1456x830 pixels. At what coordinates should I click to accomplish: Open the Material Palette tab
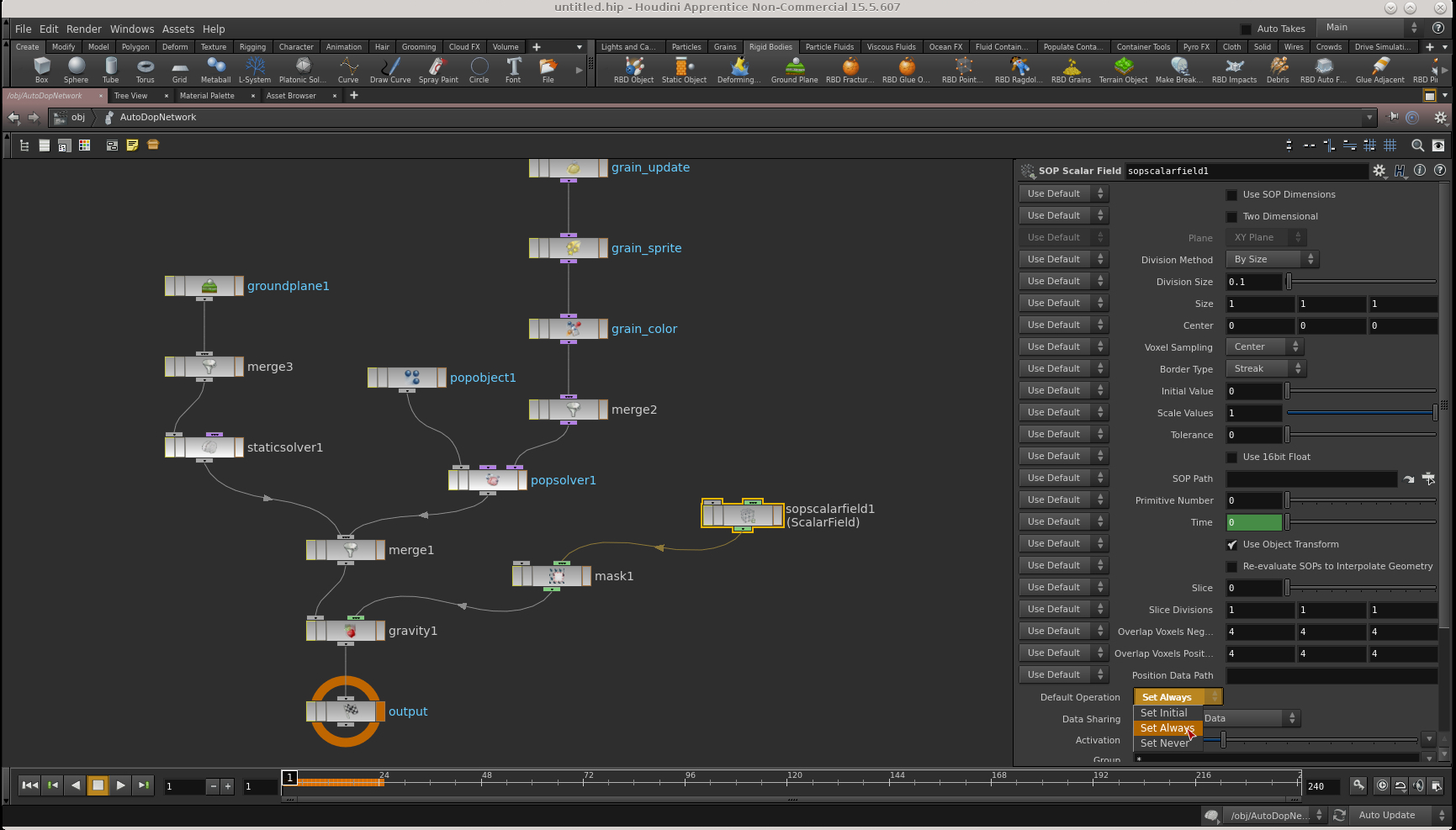[207, 96]
